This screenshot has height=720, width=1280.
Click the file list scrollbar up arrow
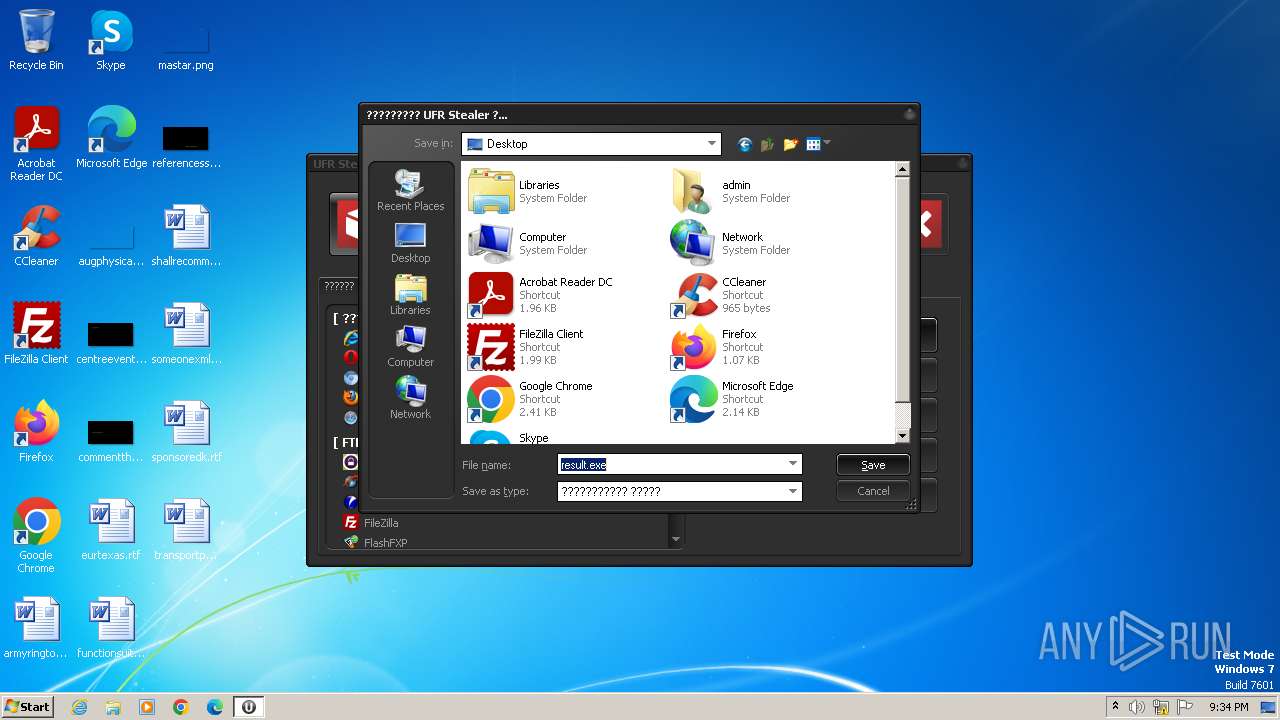902,169
